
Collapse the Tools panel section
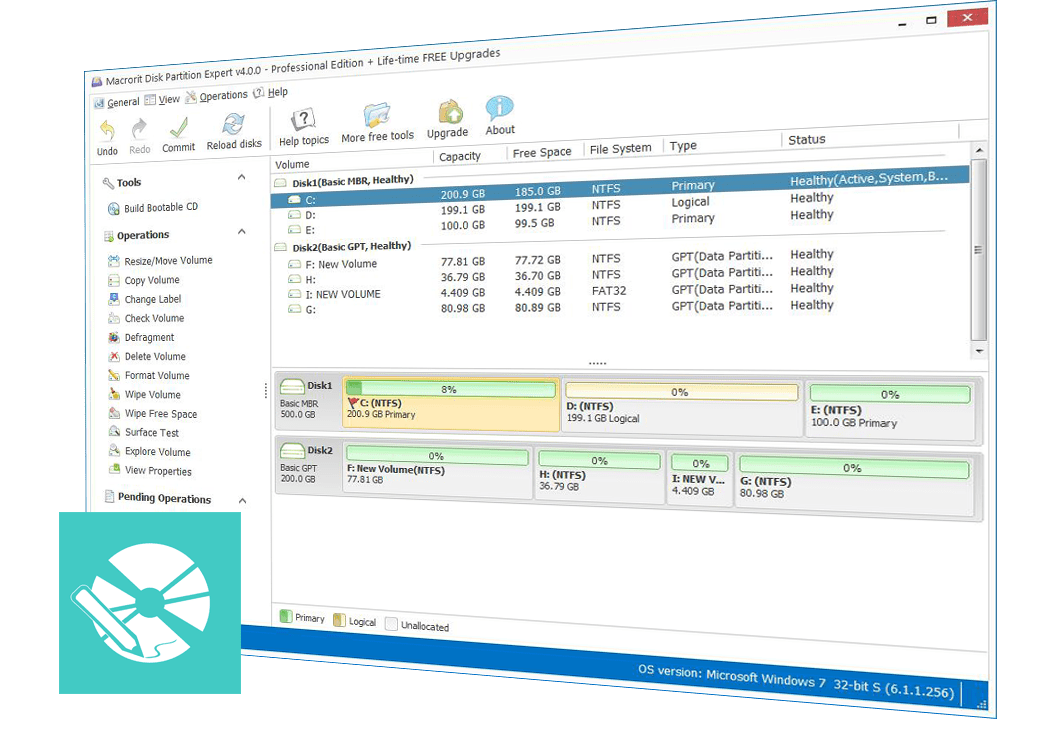tap(242, 177)
